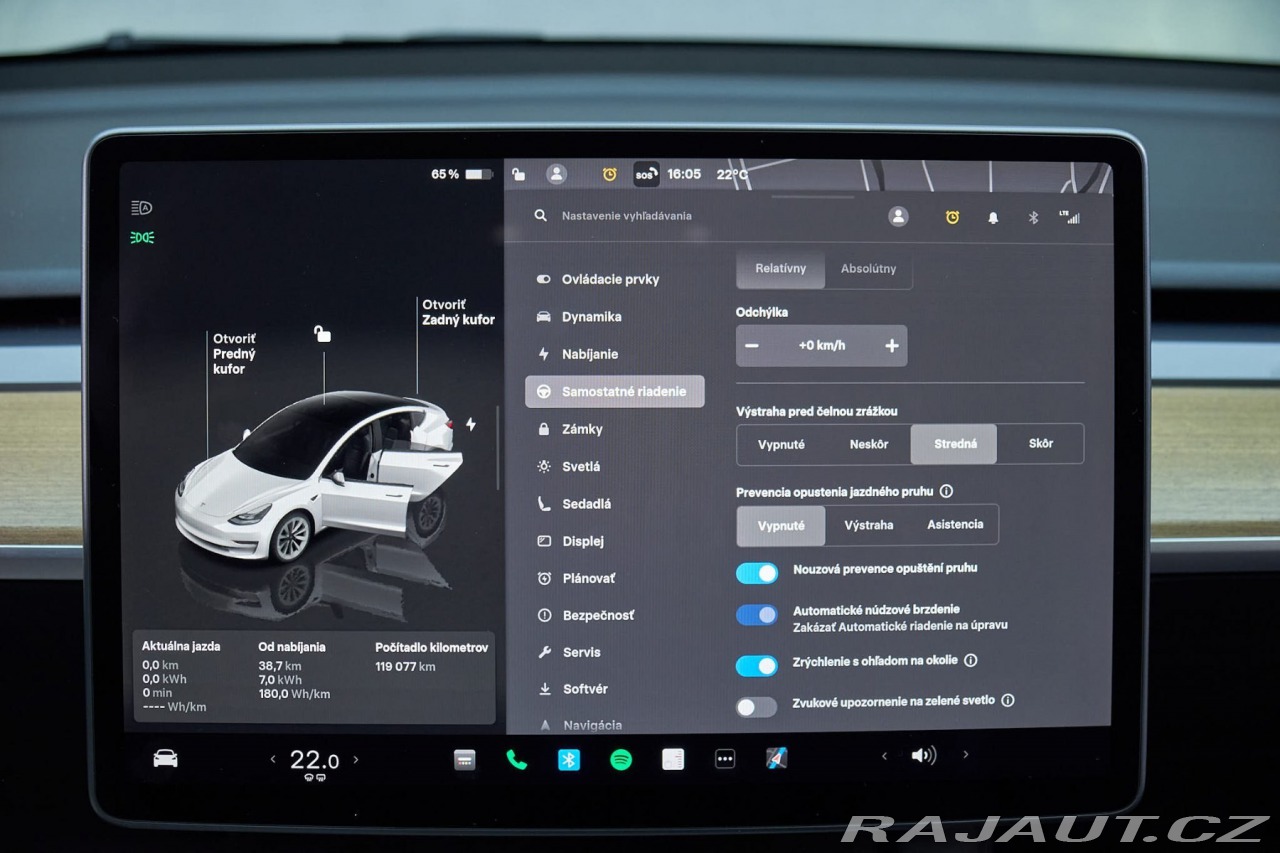Set collision warning to Skôr
This screenshot has height=853, width=1280.
pos(1040,444)
